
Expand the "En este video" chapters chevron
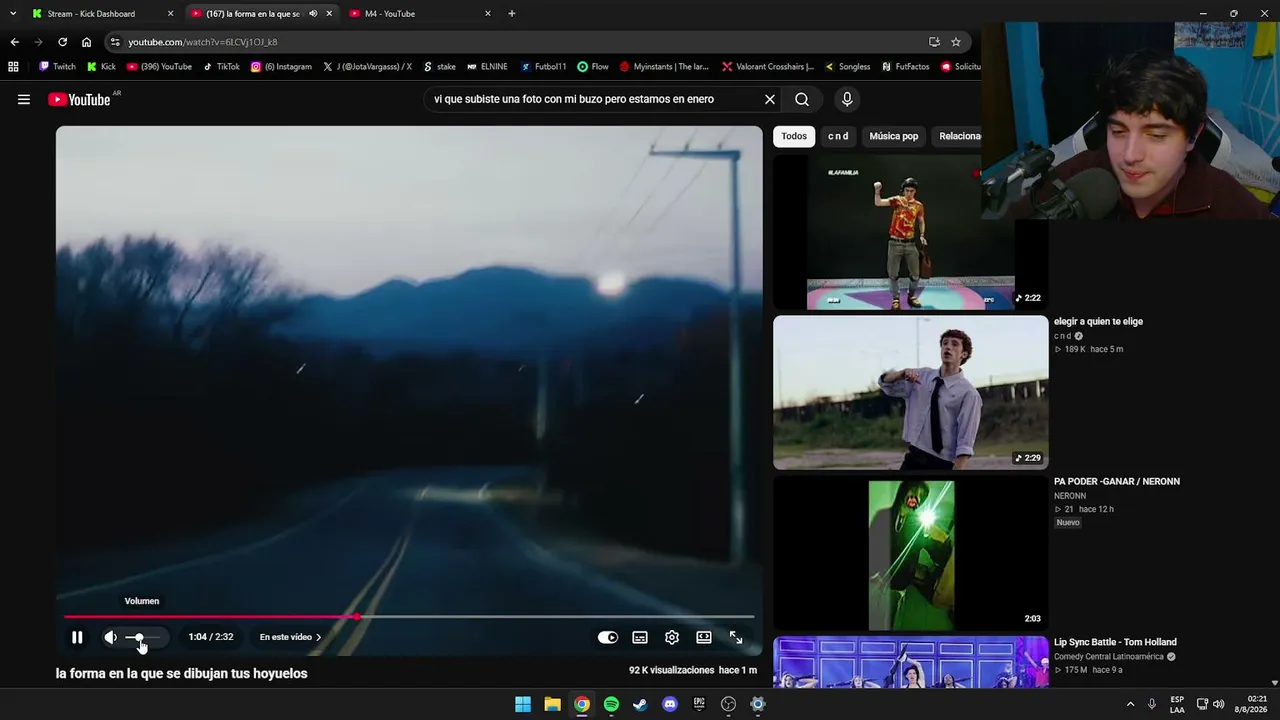click(319, 637)
